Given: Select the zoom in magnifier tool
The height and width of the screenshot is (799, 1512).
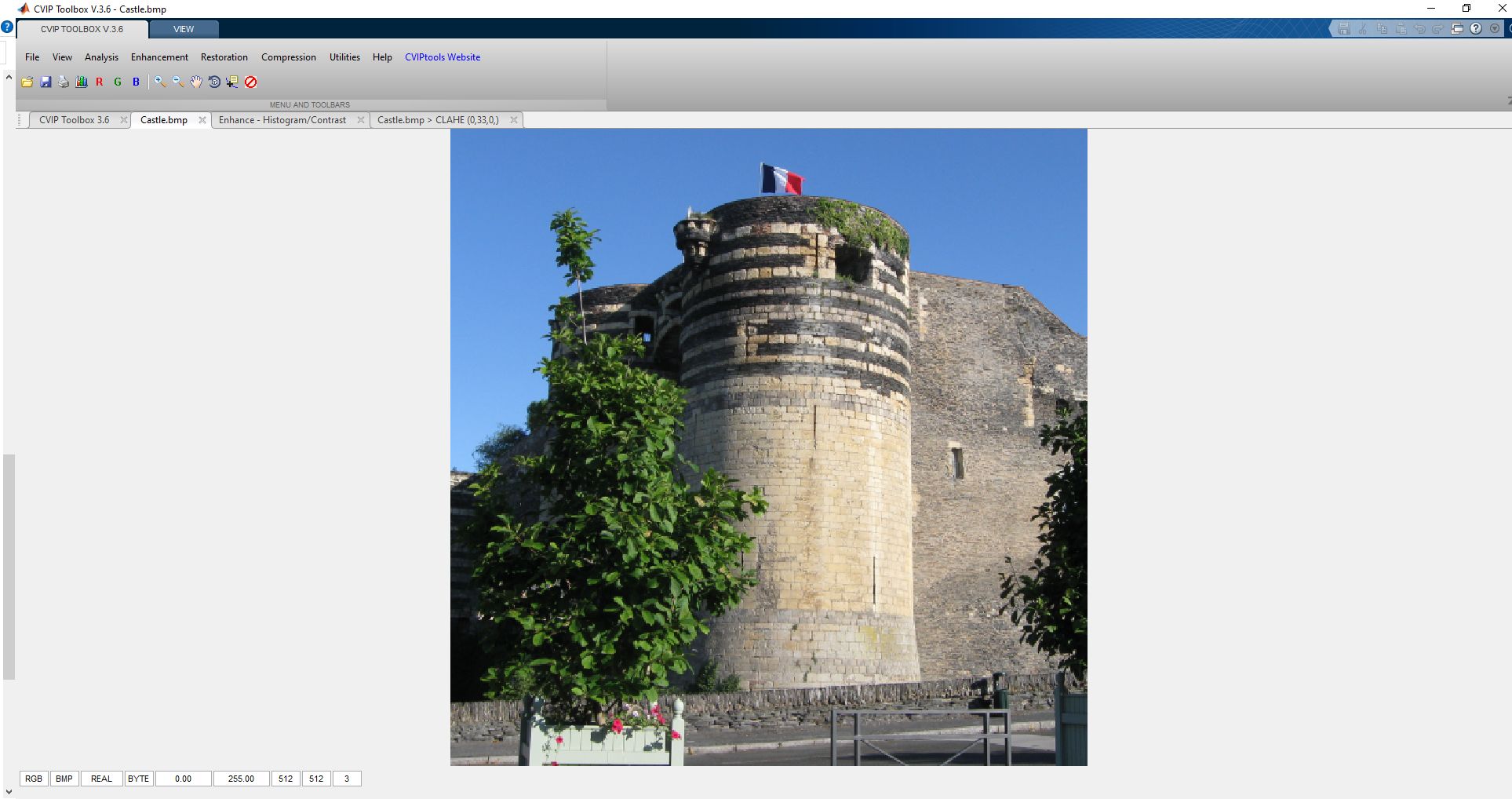Looking at the screenshot, I should (x=160, y=82).
